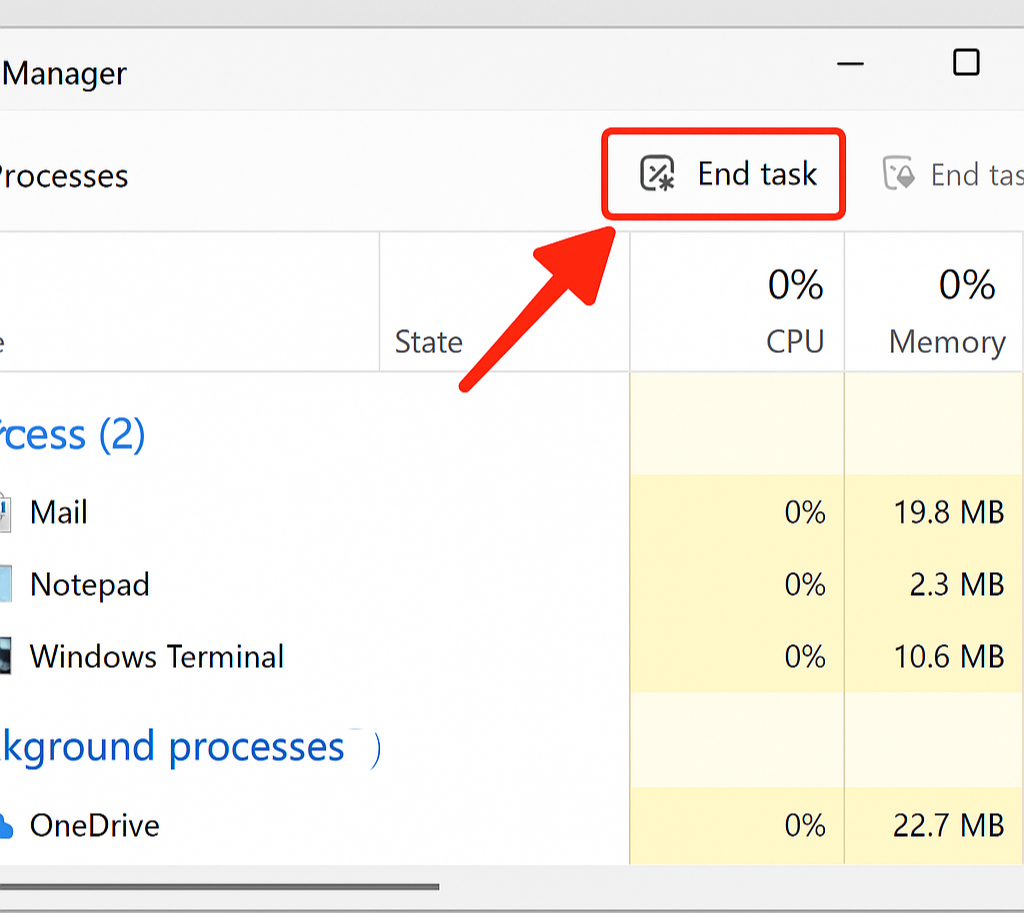
Task: Click Windows Terminal's 10.6 MB memory value
Action: click(x=948, y=656)
